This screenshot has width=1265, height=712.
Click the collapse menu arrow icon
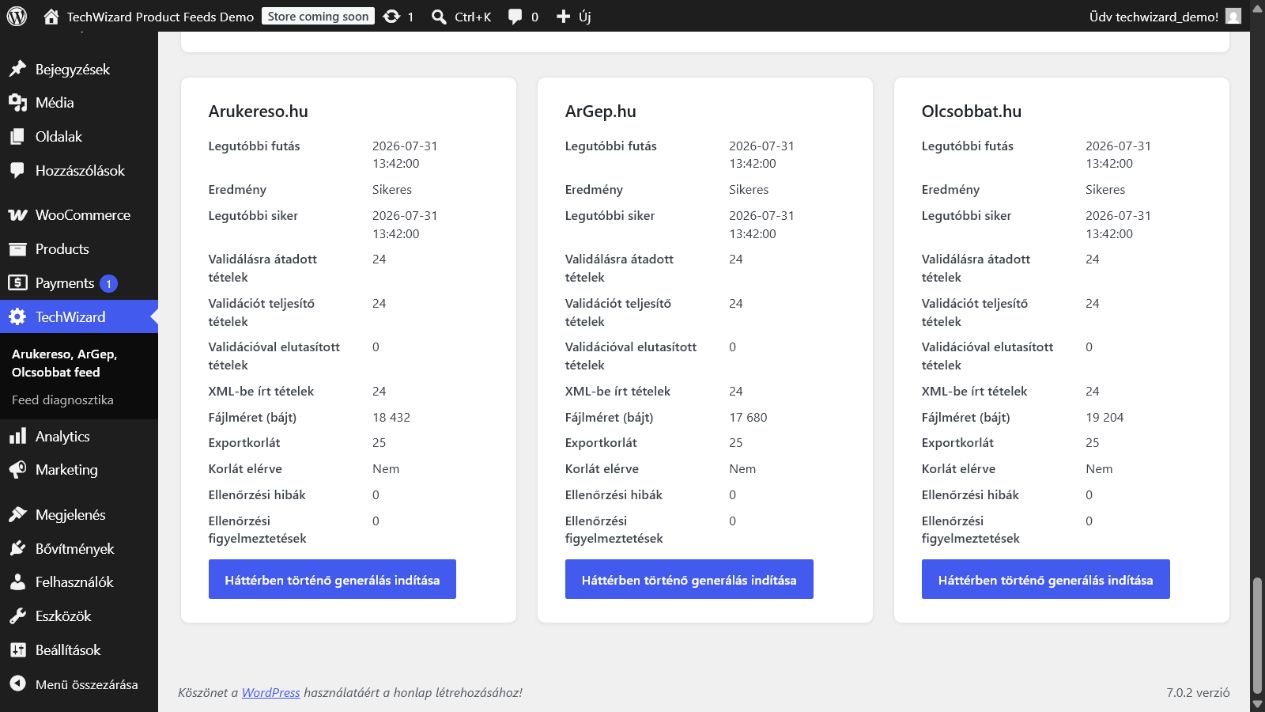17,684
